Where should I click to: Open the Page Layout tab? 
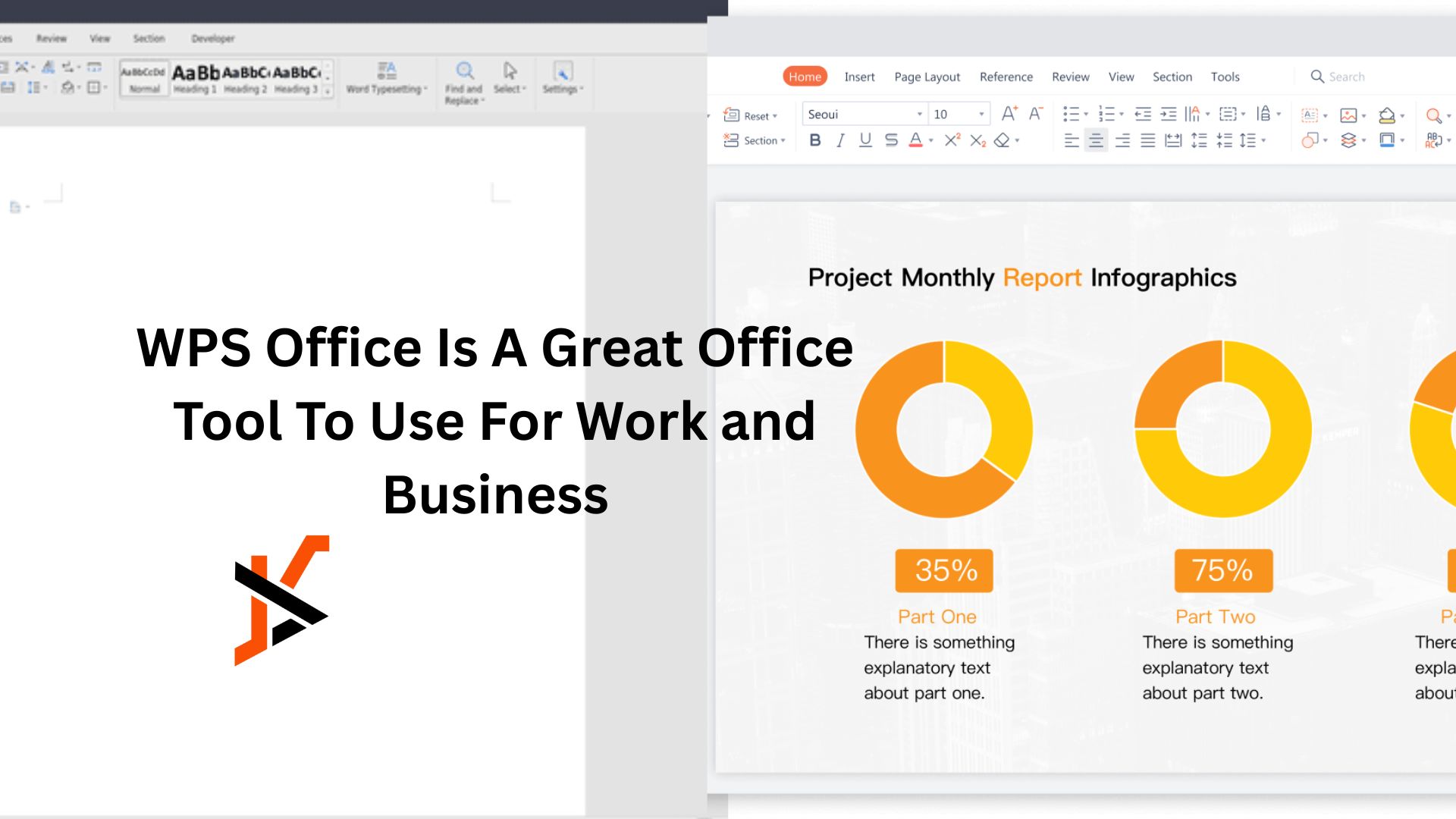pyautogui.click(x=927, y=77)
